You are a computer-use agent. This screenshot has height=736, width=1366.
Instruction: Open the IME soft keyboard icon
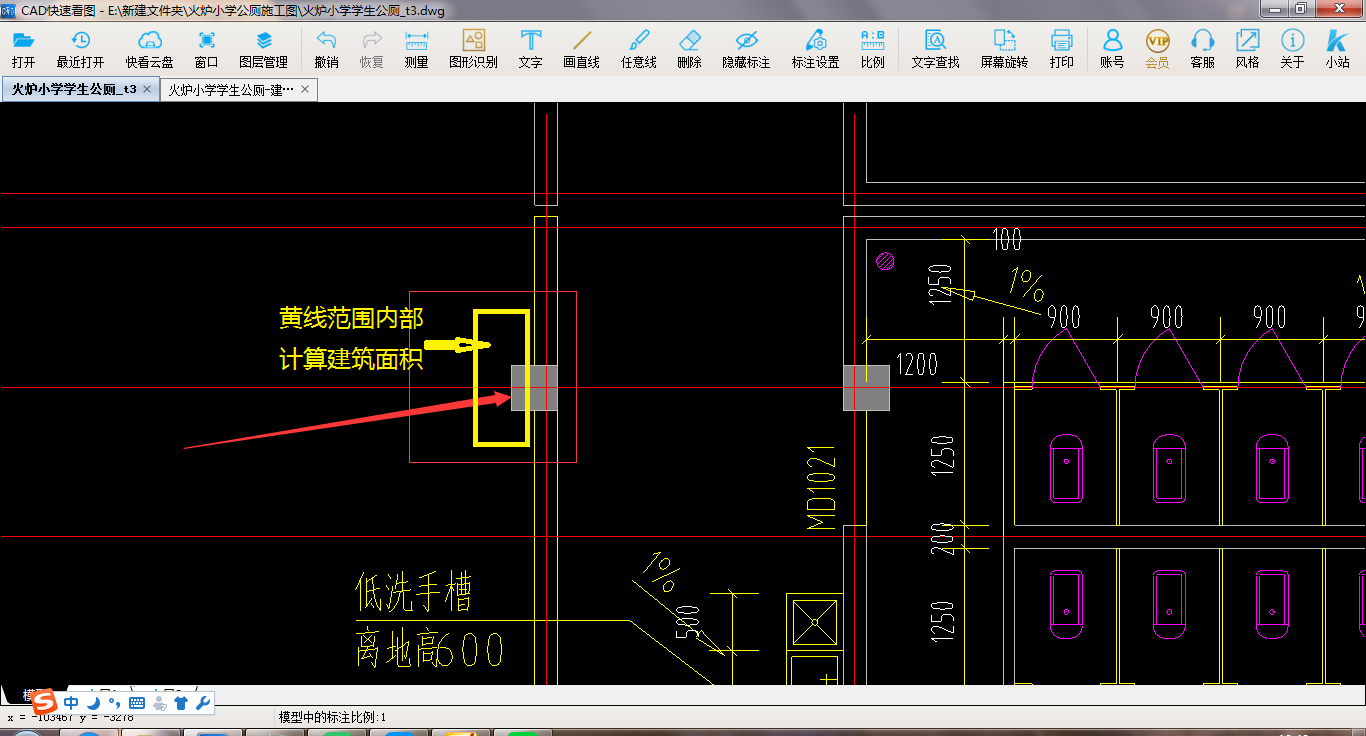(x=137, y=703)
